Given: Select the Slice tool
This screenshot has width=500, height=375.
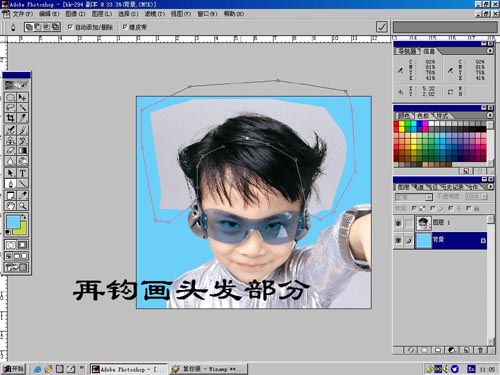Looking at the screenshot, I should (22, 118).
